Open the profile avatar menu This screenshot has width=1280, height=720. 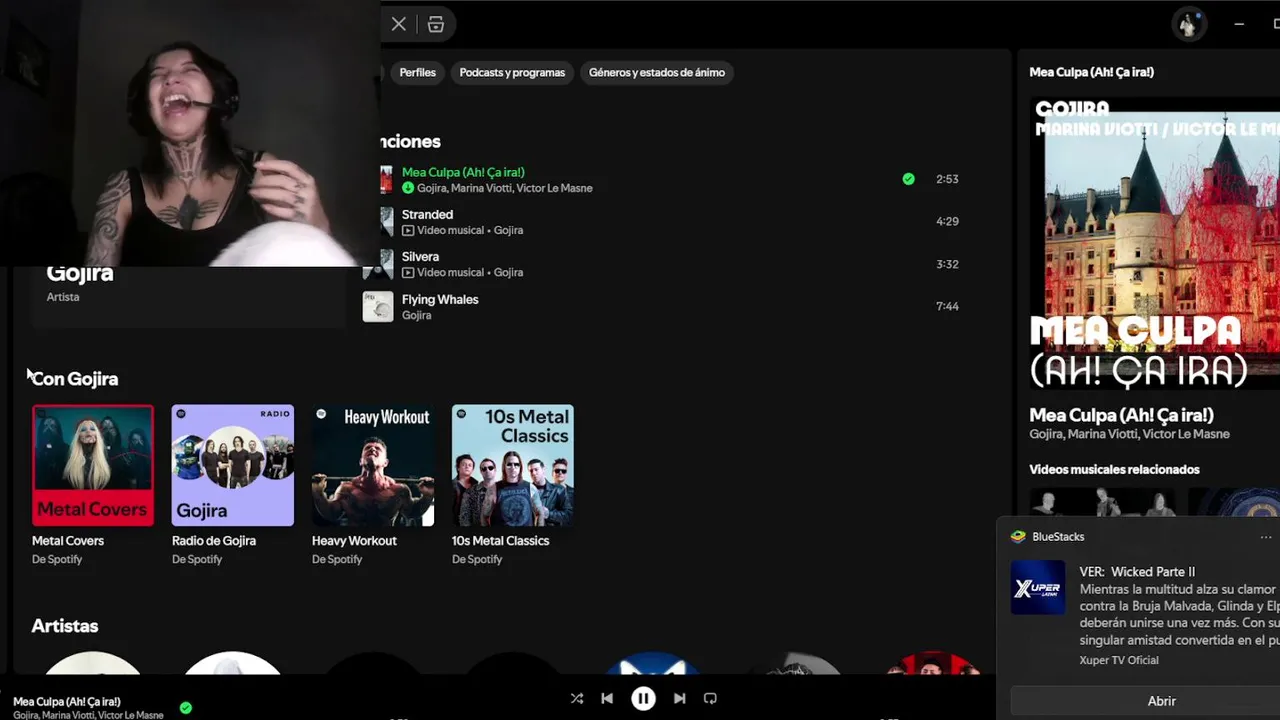coord(1188,24)
